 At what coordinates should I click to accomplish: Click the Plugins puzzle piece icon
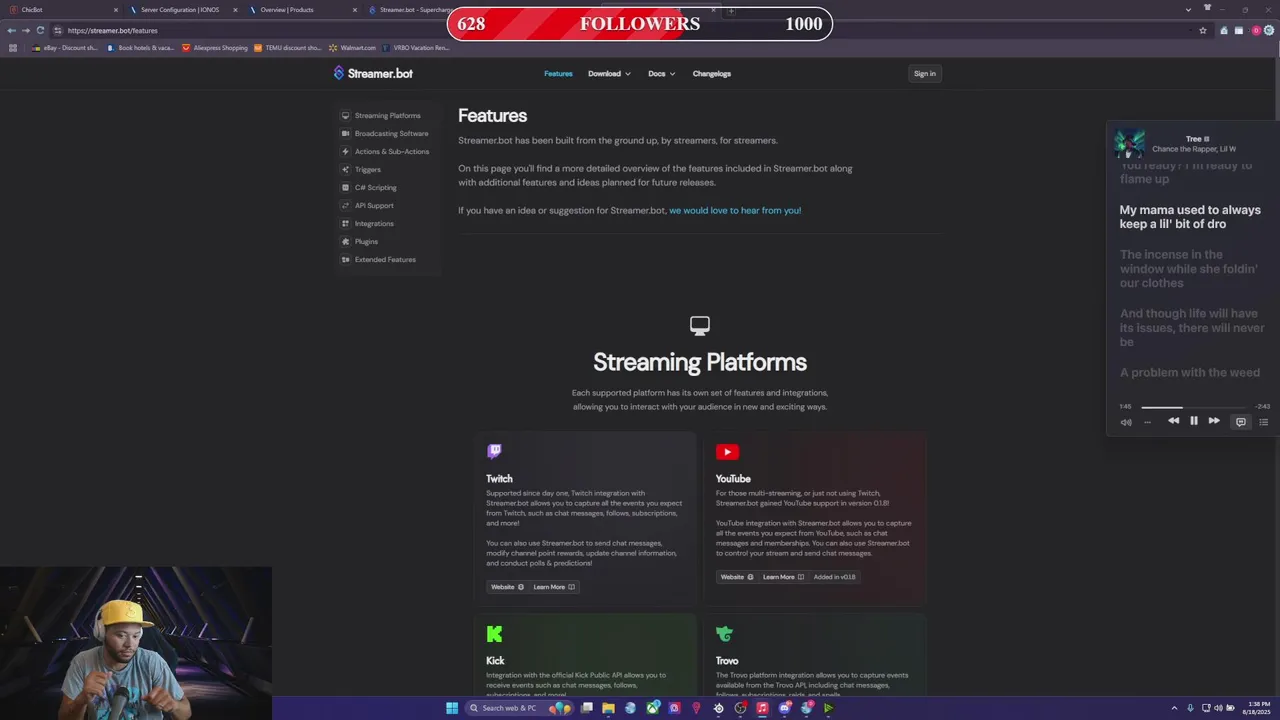(x=345, y=241)
